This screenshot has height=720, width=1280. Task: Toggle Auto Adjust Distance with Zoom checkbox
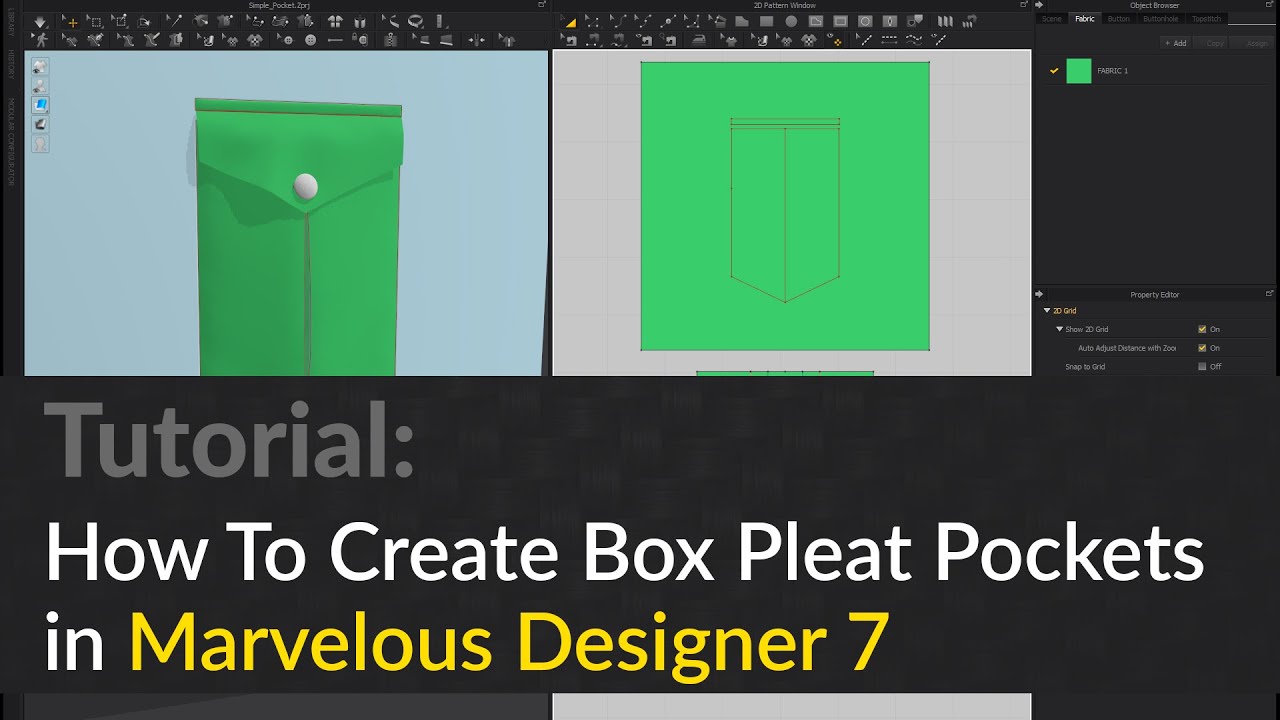(1202, 348)
